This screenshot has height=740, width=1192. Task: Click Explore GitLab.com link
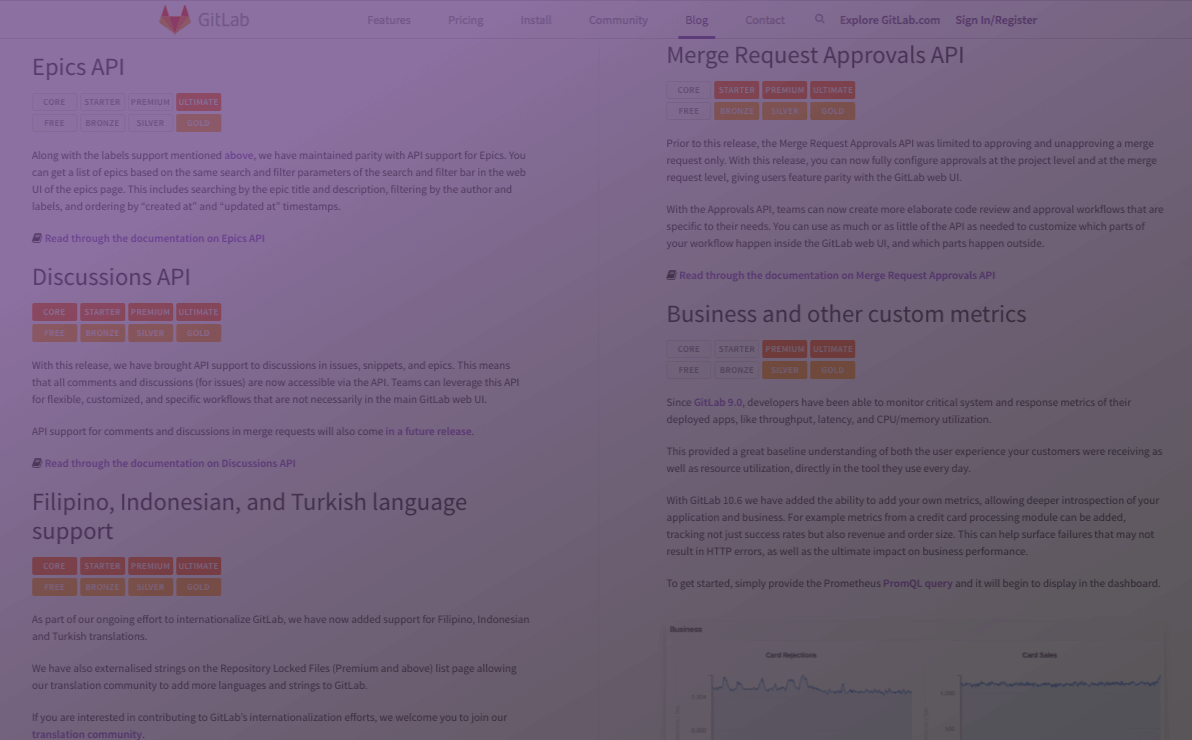point(889,20)
